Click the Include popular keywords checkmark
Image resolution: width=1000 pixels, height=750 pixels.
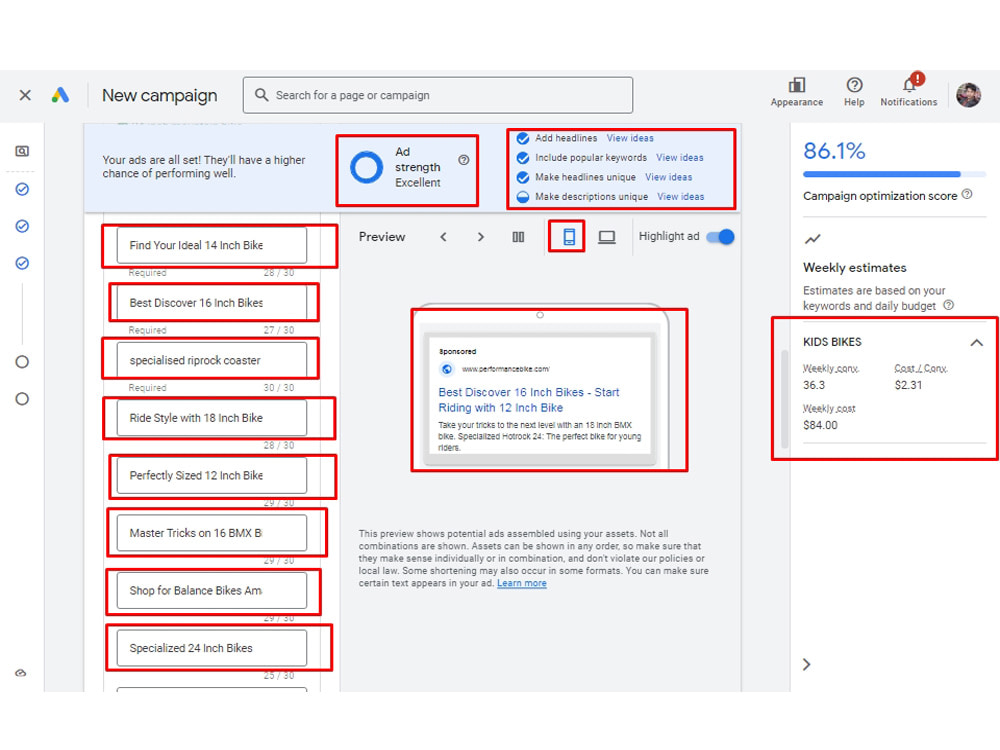coord(523,158)
